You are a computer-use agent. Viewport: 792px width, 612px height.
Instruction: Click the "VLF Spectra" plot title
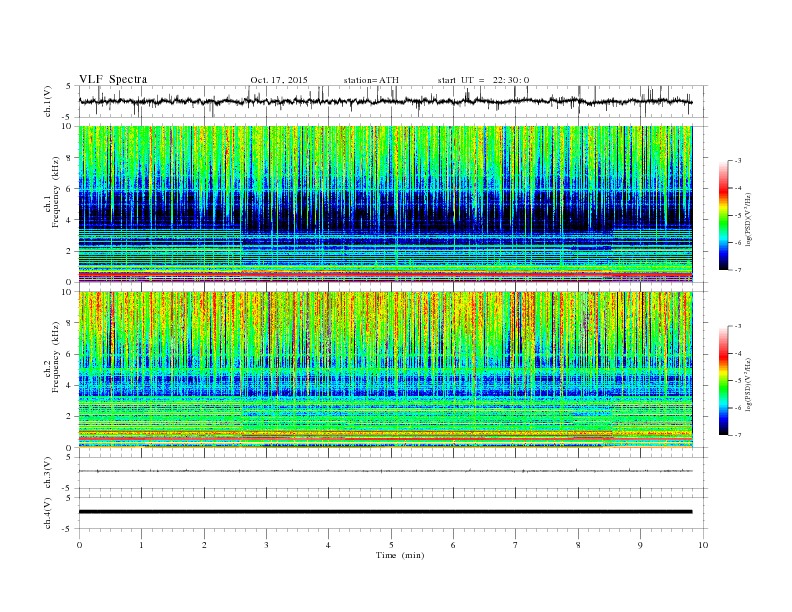[113, 79]
